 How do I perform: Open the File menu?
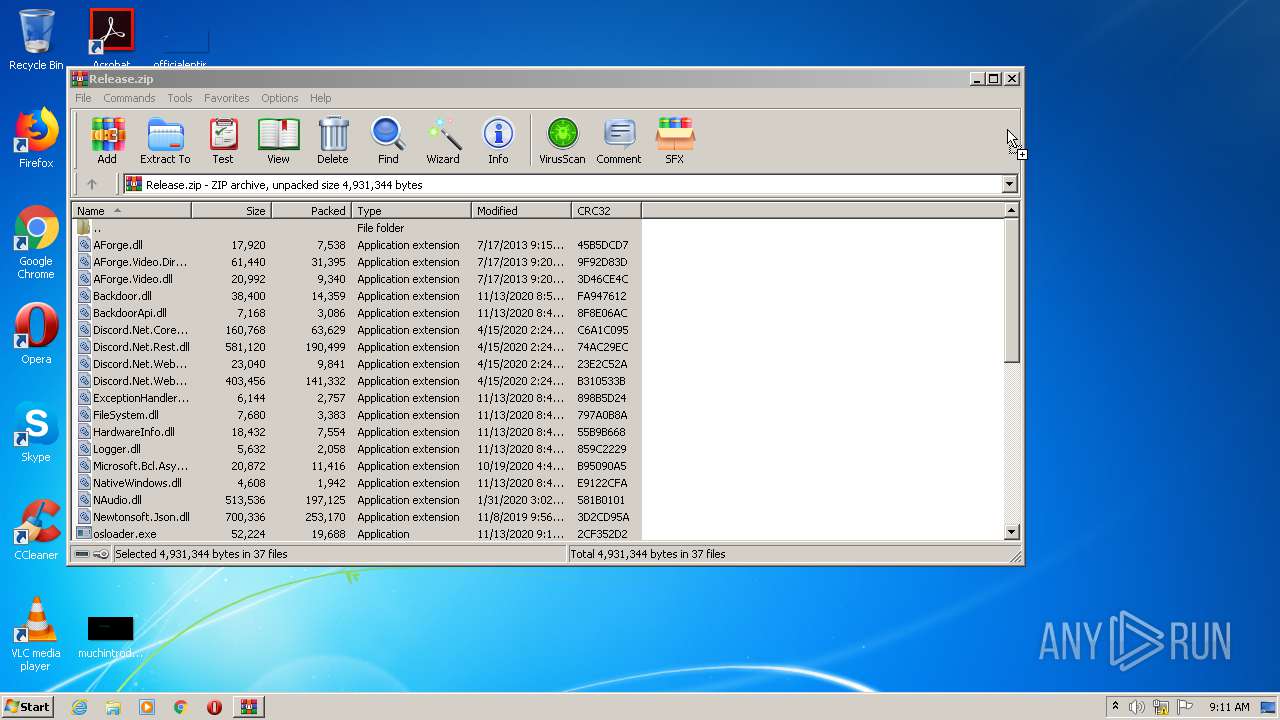coord(83,98)
